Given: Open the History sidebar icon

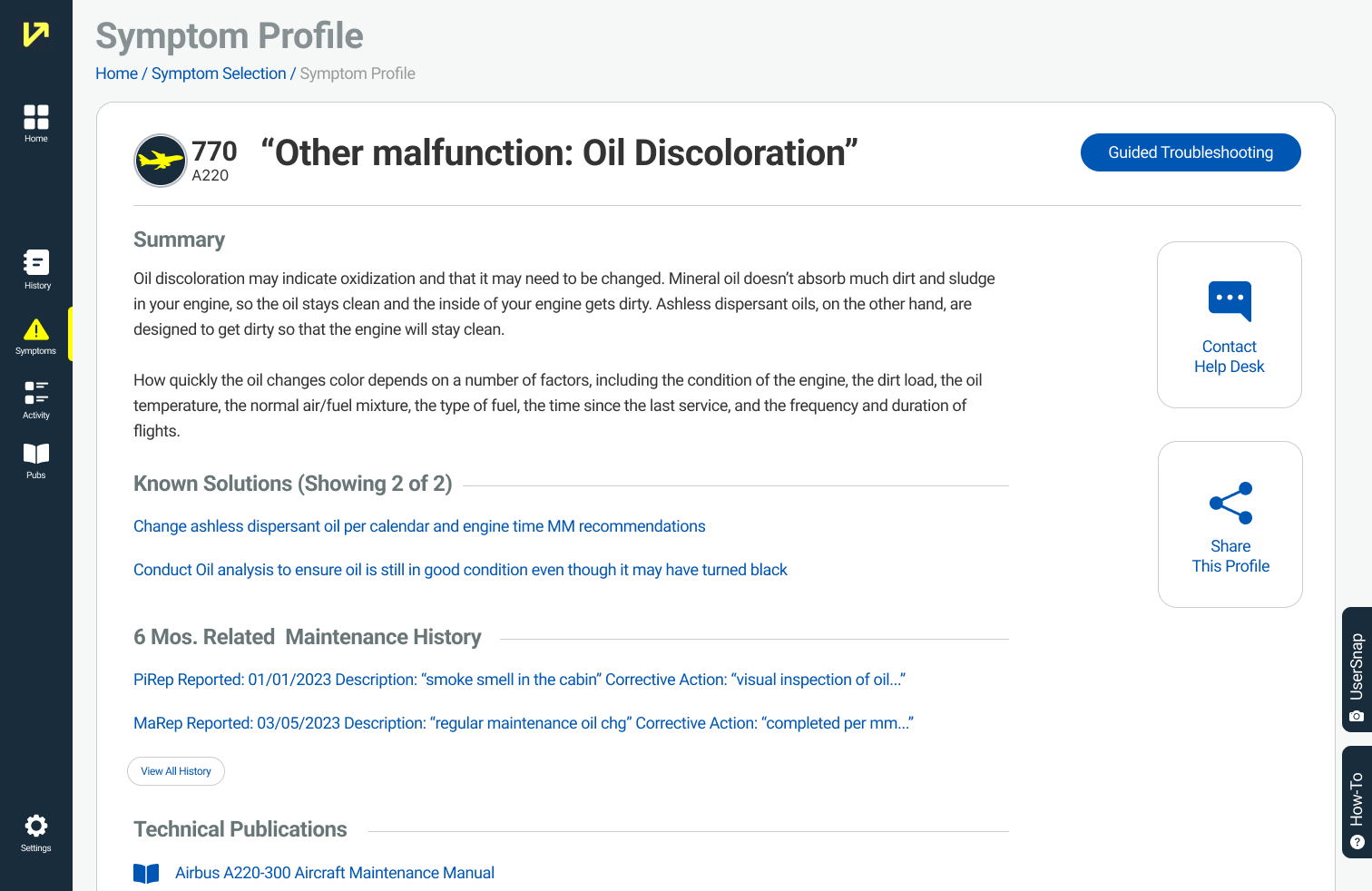Looking at the screenshot, I should (x=36, y=262).
